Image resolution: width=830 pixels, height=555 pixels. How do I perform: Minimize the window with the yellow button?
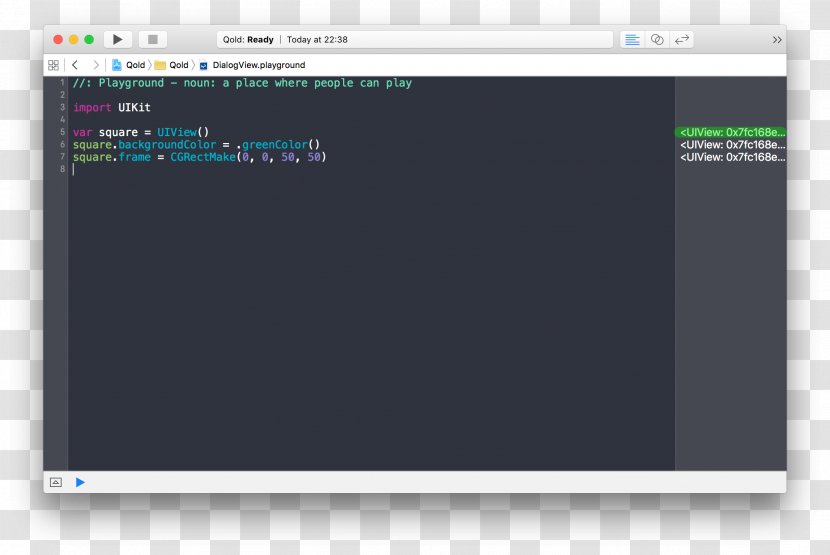click(x=74, y=40)
